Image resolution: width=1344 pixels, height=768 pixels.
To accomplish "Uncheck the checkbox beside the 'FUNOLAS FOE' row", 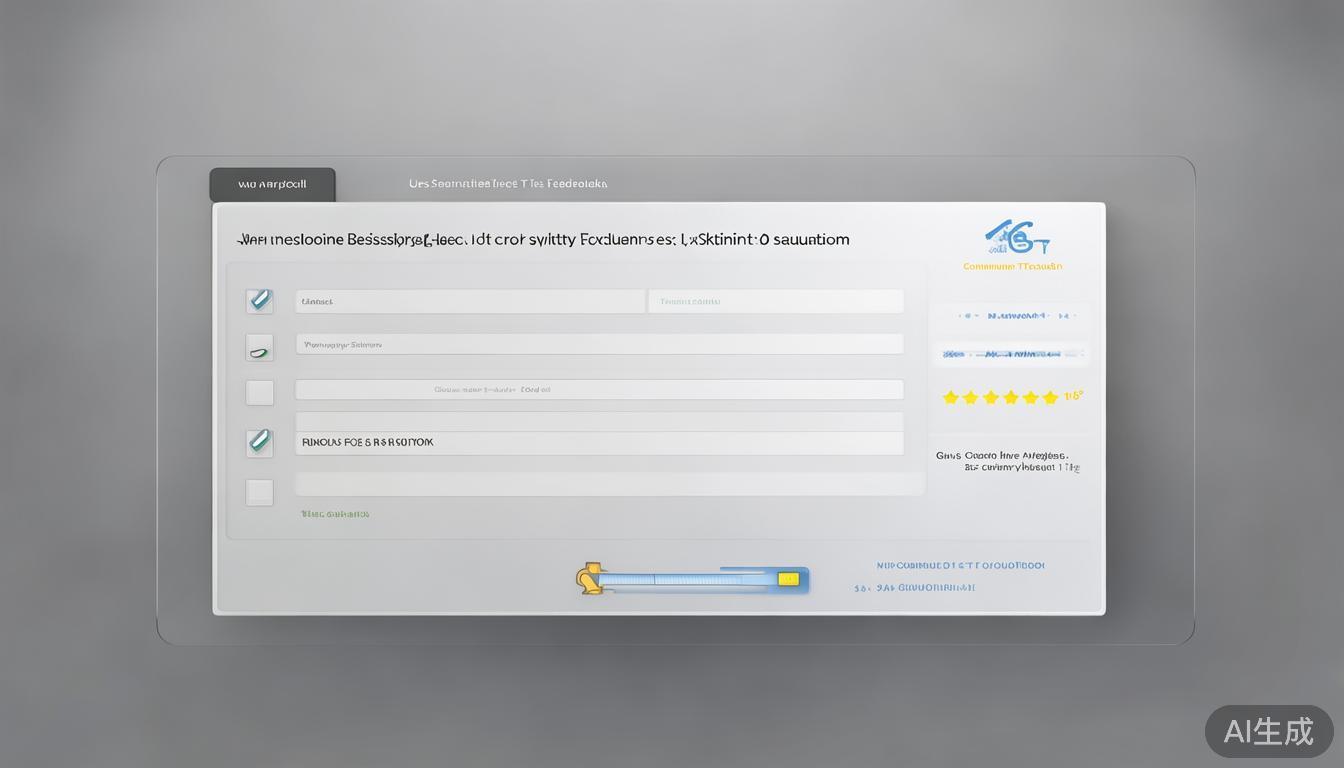I will [x=260, y=442].
